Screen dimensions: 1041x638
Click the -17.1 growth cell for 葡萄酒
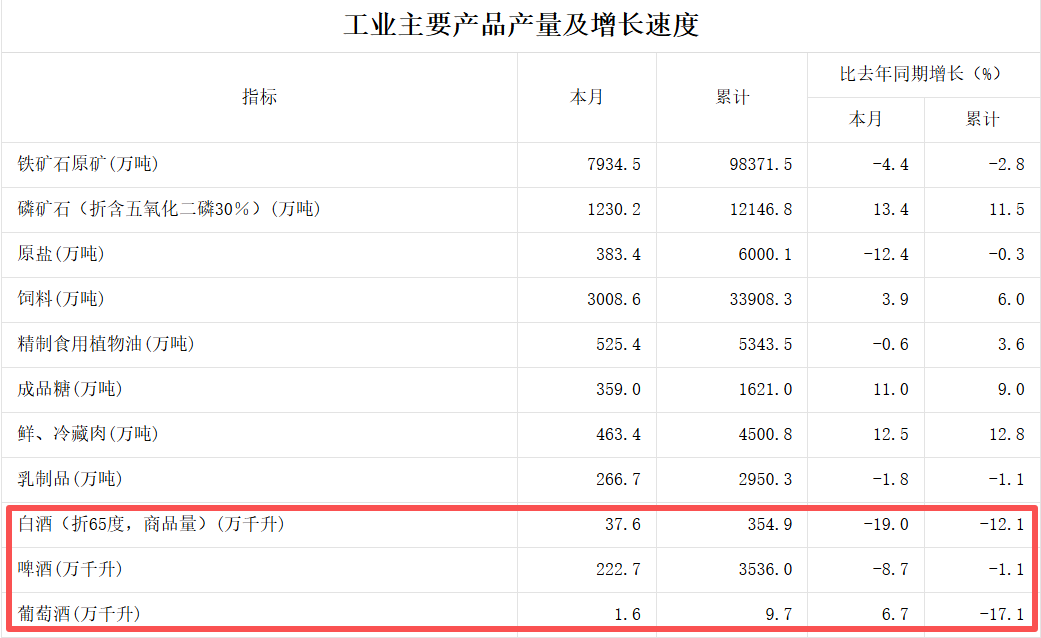(1001, 613)
